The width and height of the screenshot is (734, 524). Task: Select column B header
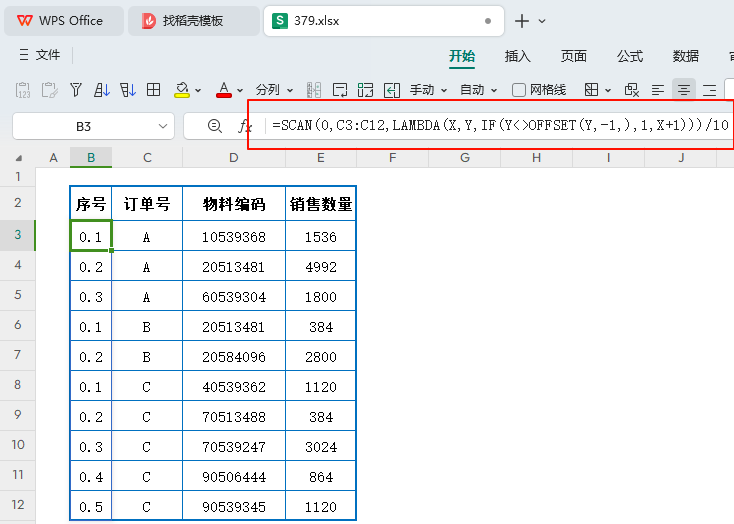click(x=91, y=158)
